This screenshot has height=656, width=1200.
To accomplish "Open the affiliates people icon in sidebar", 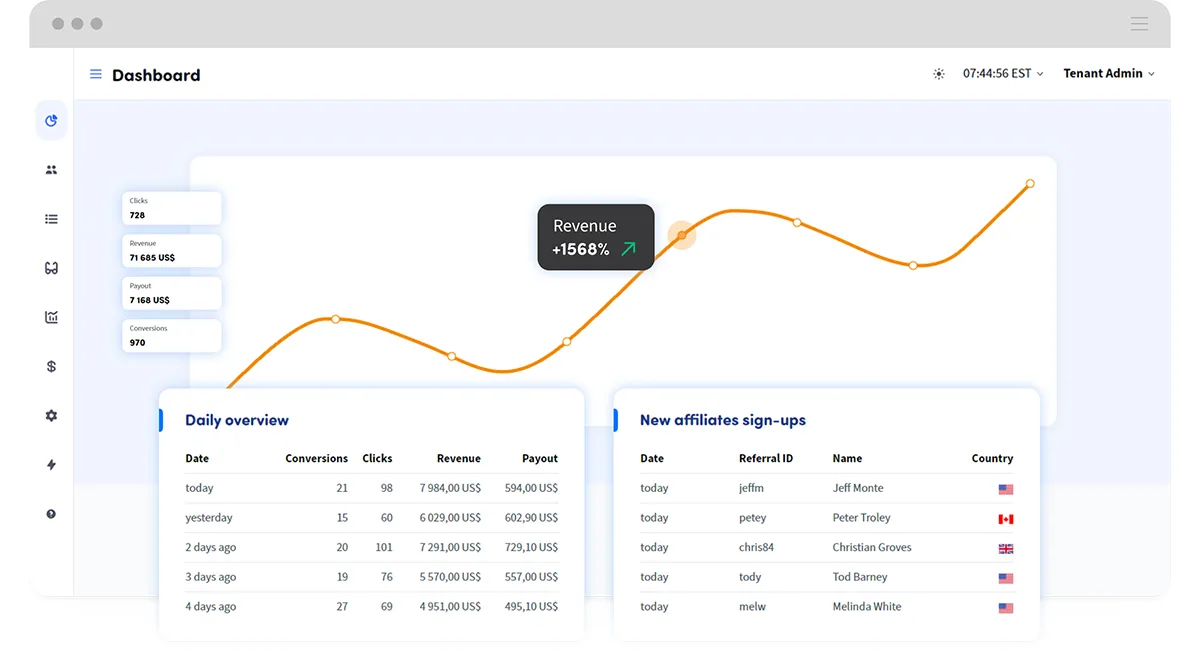I will pos(51,170).
